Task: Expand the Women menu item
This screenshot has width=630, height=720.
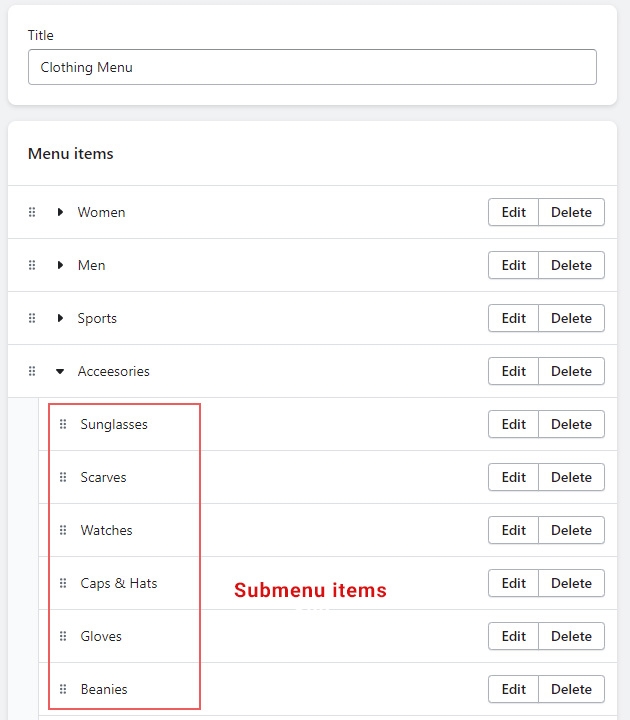Action: pos(60,212)
